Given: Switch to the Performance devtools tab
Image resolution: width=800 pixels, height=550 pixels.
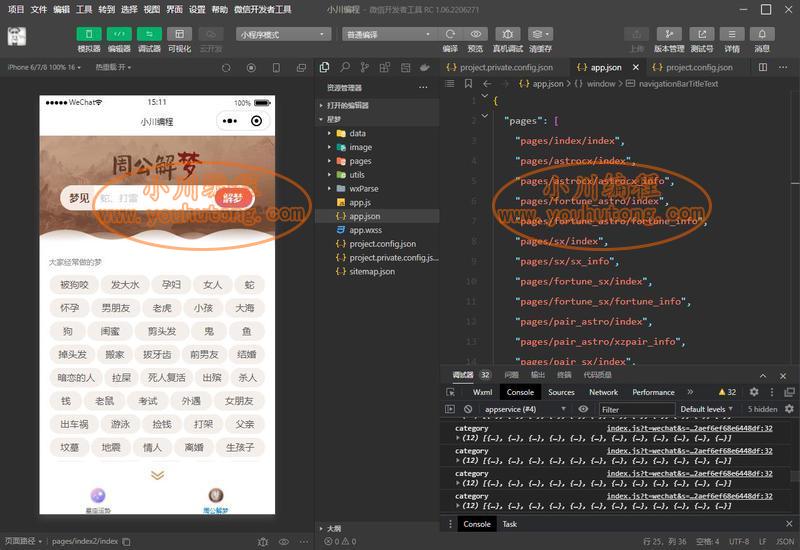Looking at the screenshot, I should [653, 392].
